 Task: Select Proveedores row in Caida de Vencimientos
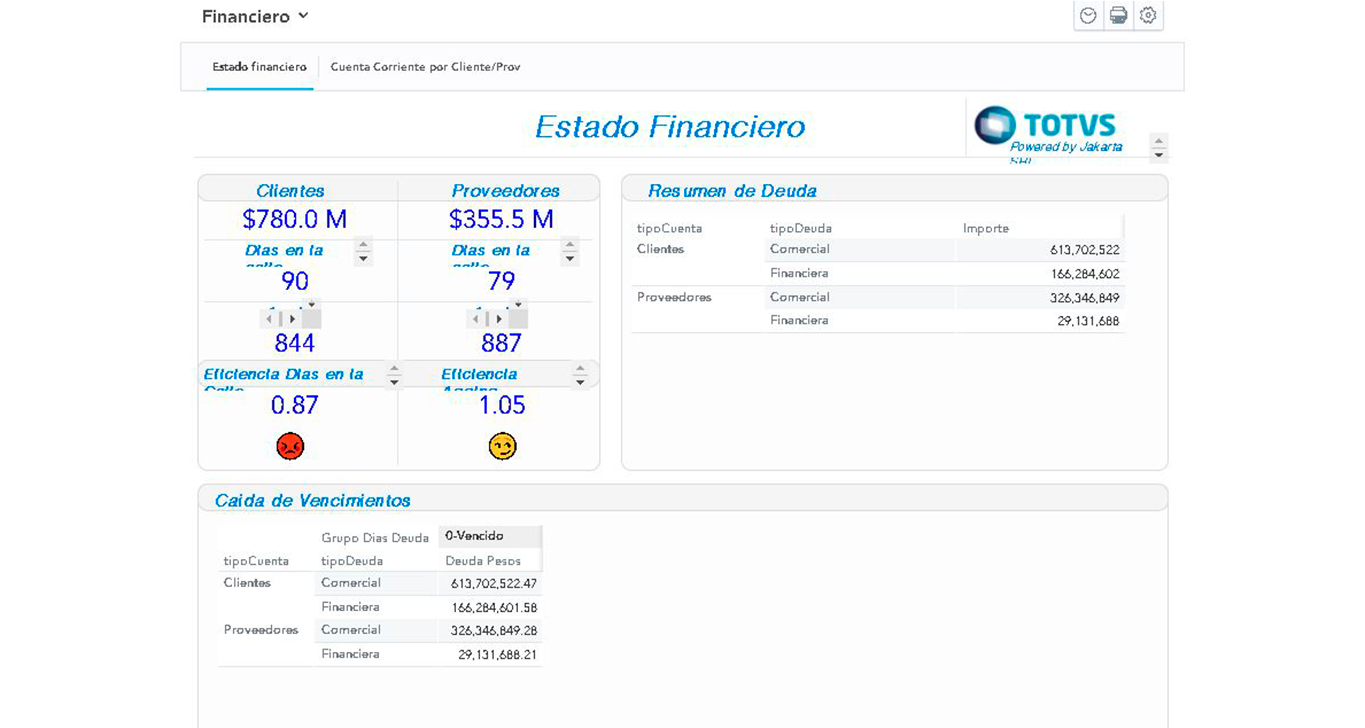click(261, 630)
